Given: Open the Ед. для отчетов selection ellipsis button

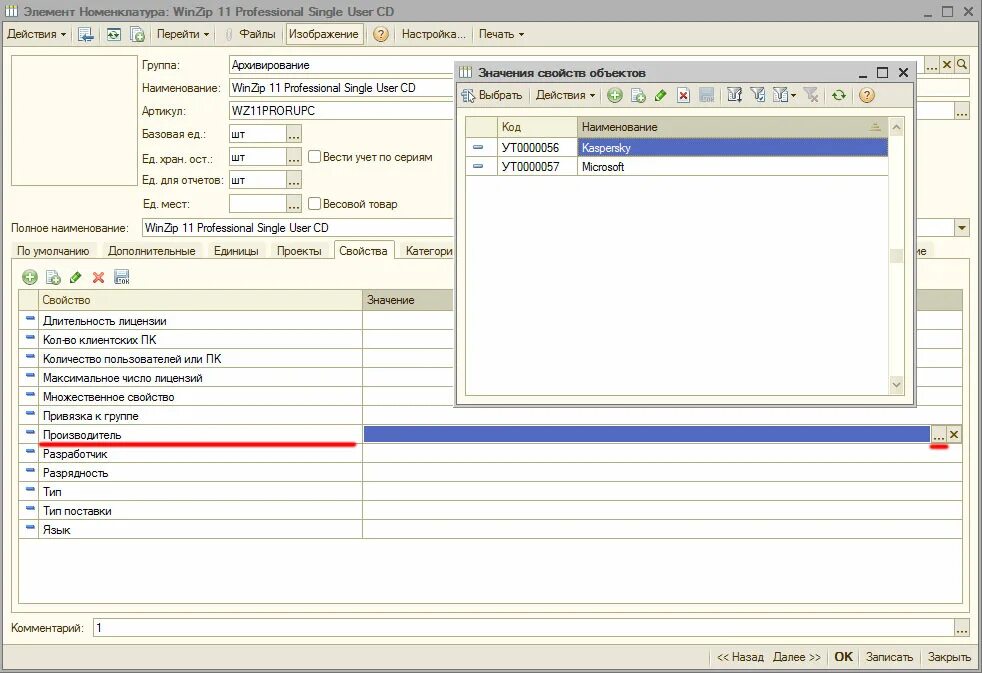Looking at the screenshot, I should point(294,180).
